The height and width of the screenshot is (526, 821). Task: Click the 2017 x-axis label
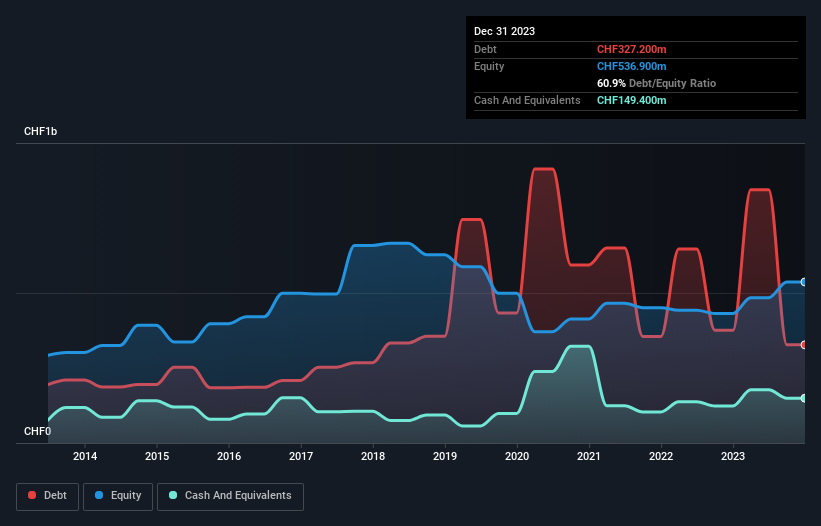[x=301, y=456]
